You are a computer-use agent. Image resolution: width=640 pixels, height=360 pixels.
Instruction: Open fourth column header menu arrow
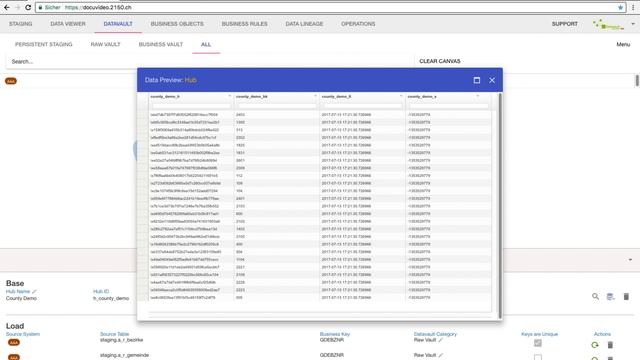point(478,96)
